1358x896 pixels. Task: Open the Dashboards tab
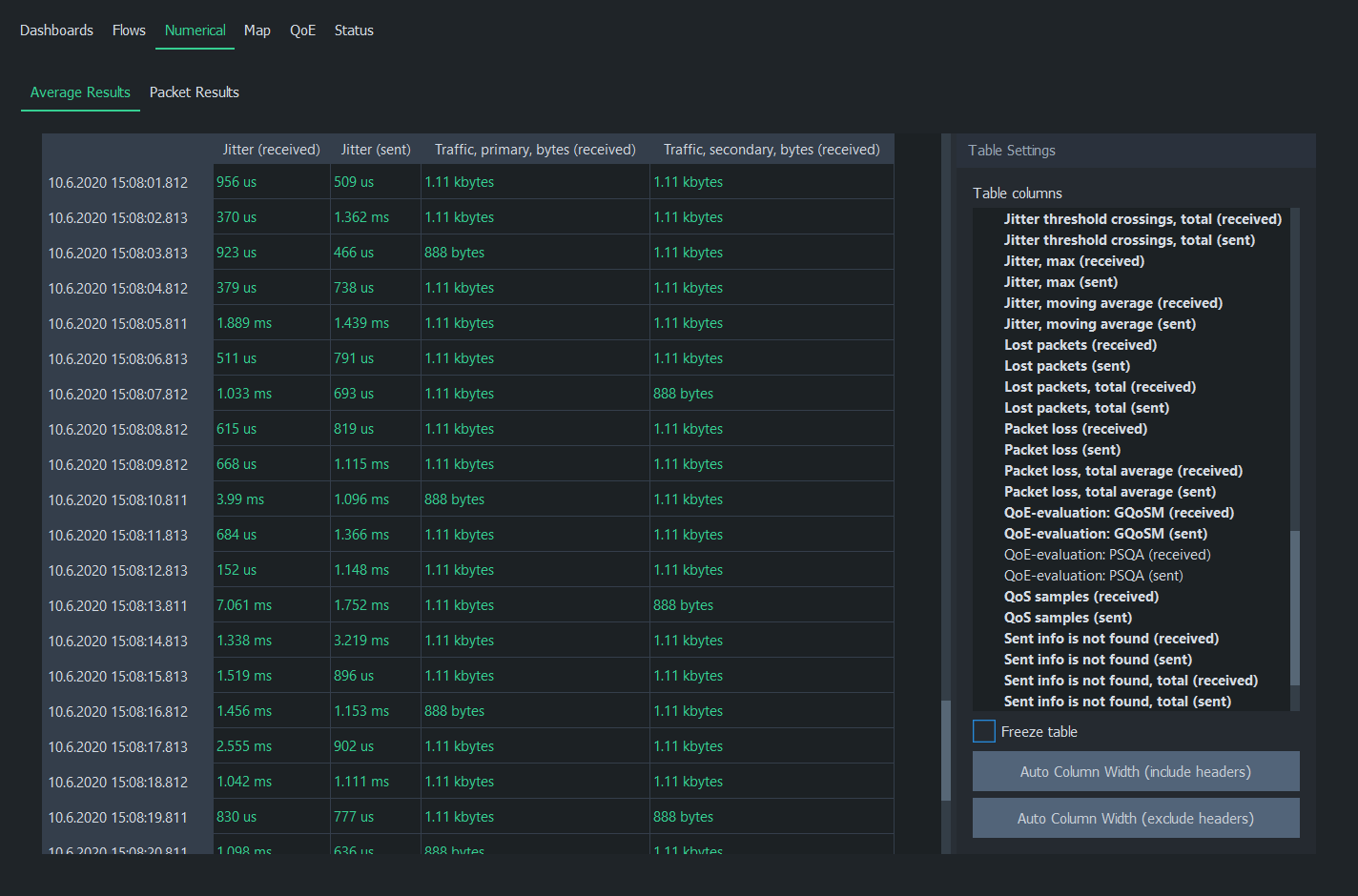pyautogui.click(x=56, y=31)
